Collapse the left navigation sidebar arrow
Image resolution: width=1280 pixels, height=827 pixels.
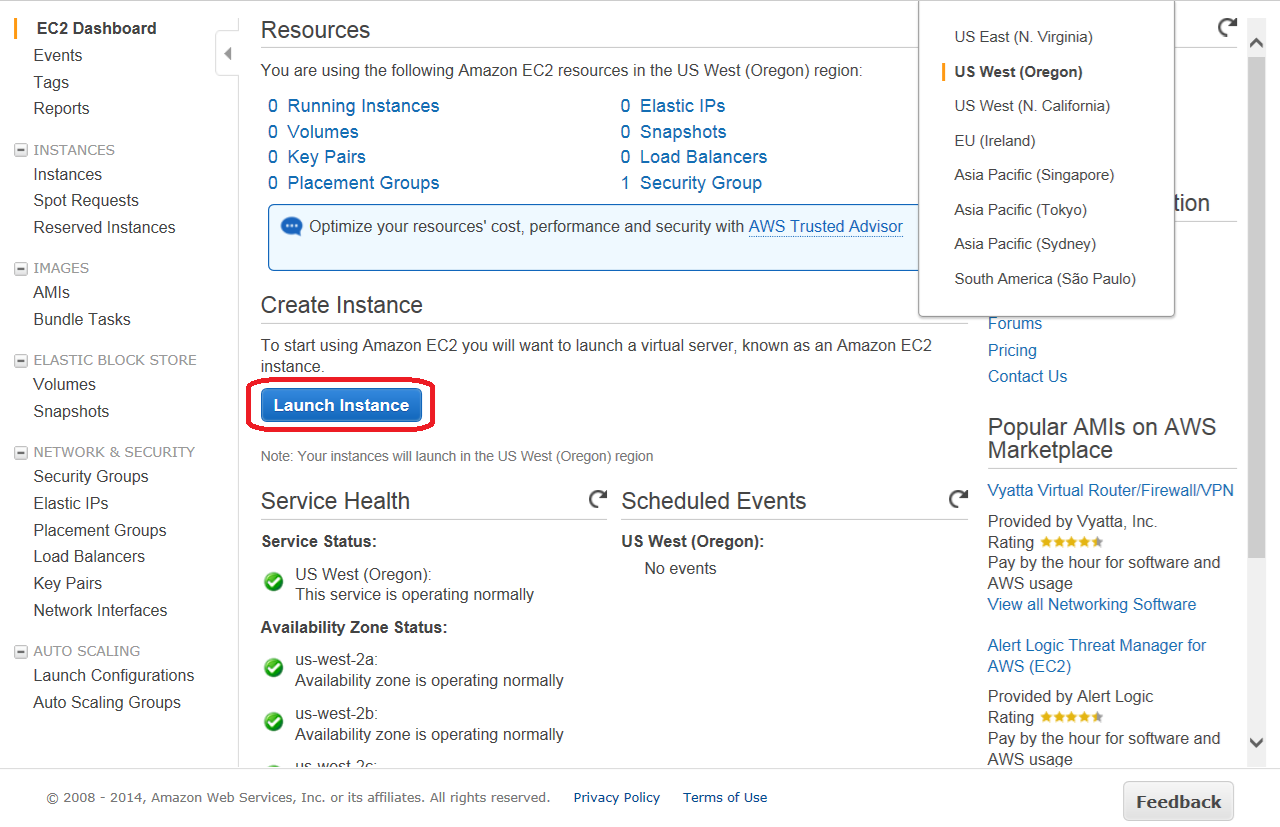227,53
